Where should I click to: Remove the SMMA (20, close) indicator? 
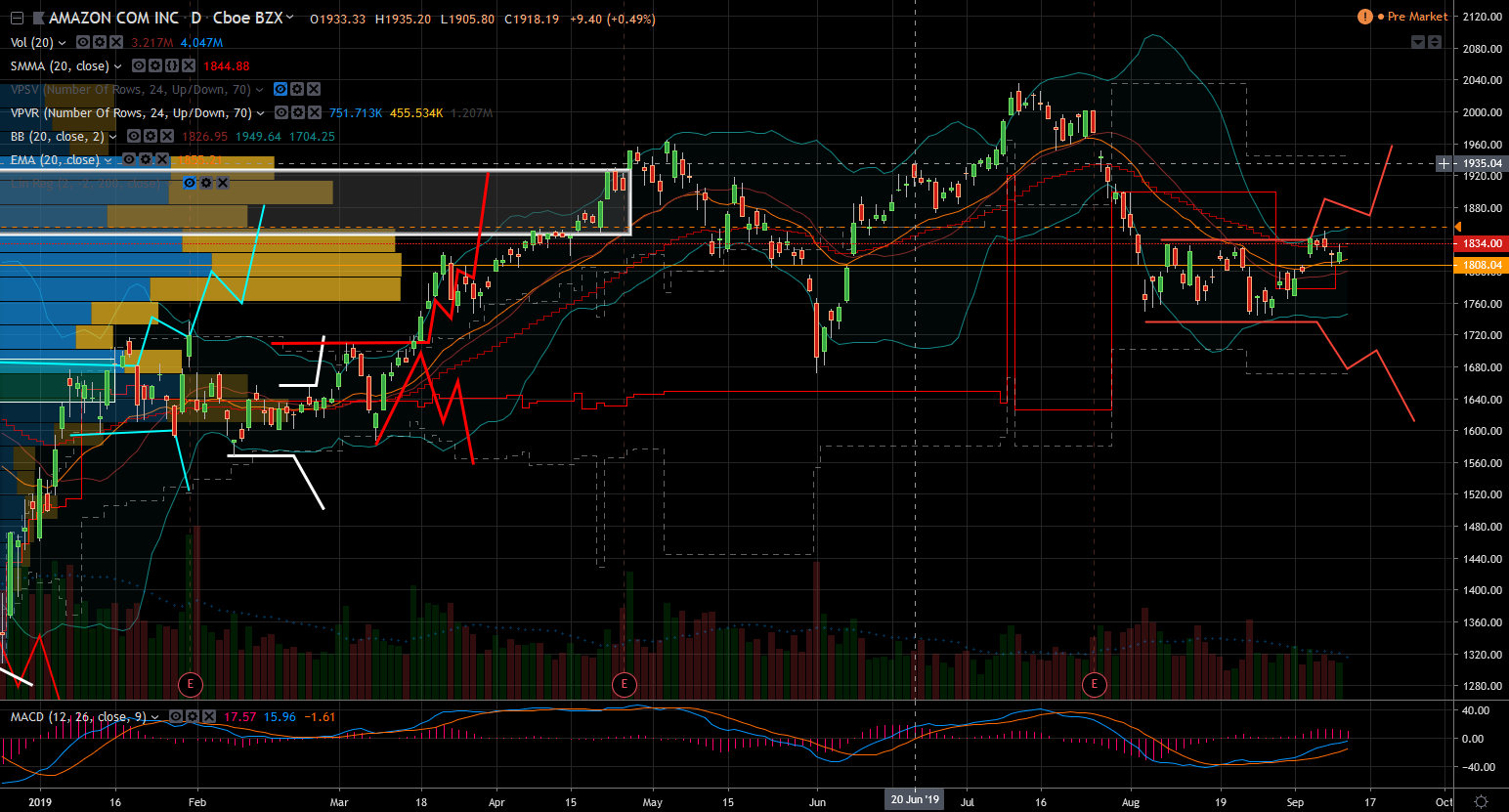[188, 66]
